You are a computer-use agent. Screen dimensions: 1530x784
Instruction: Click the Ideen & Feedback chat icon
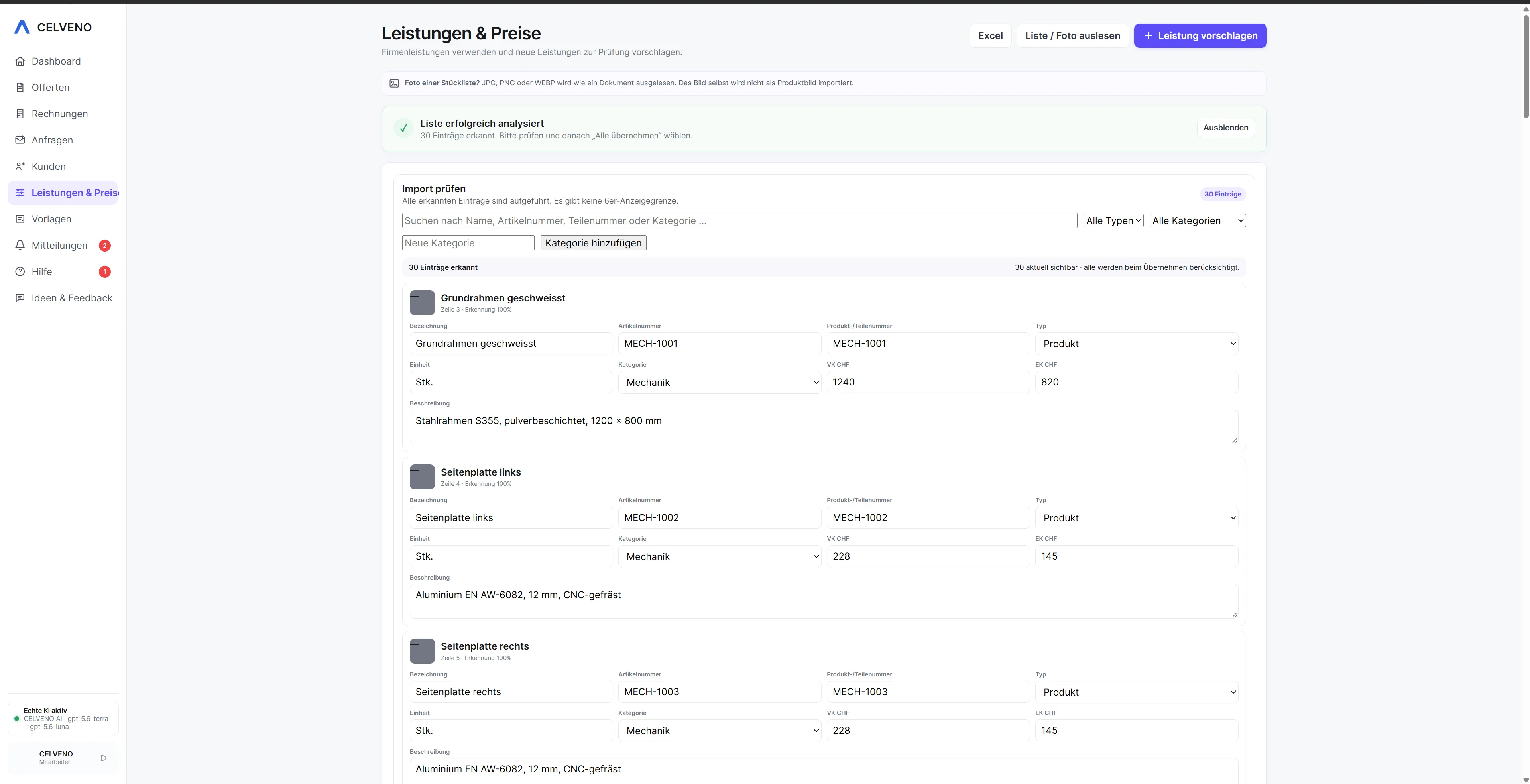click(x=20, y=298)
